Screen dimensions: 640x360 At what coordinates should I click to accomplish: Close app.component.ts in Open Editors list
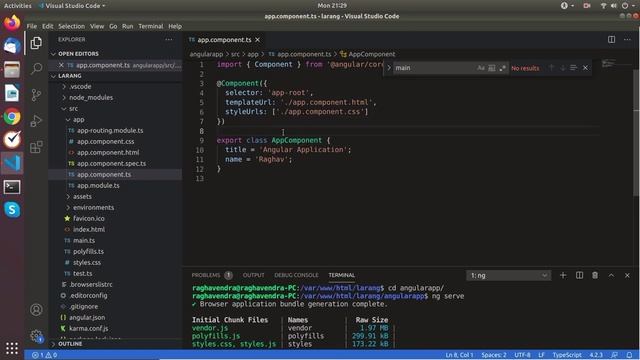tap(61, 65)
